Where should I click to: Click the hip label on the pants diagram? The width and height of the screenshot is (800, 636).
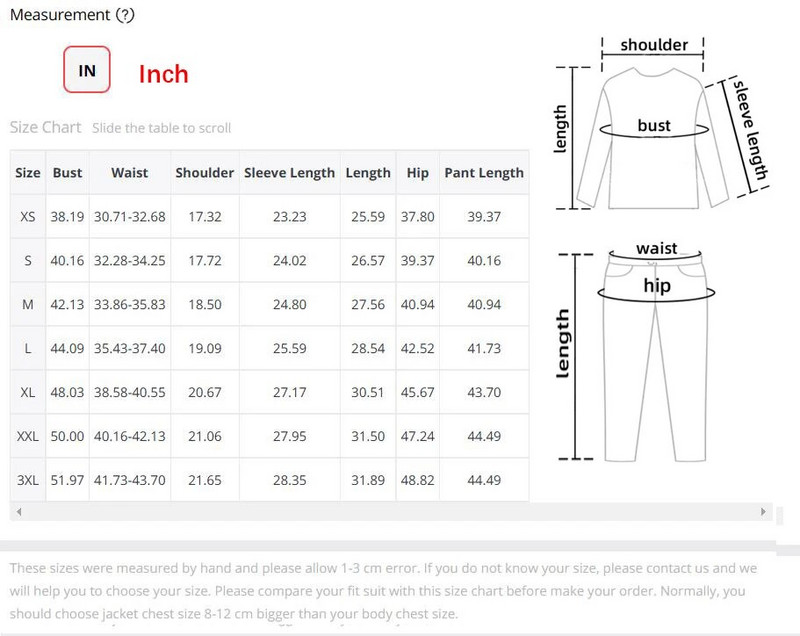[x=657, y=286]
